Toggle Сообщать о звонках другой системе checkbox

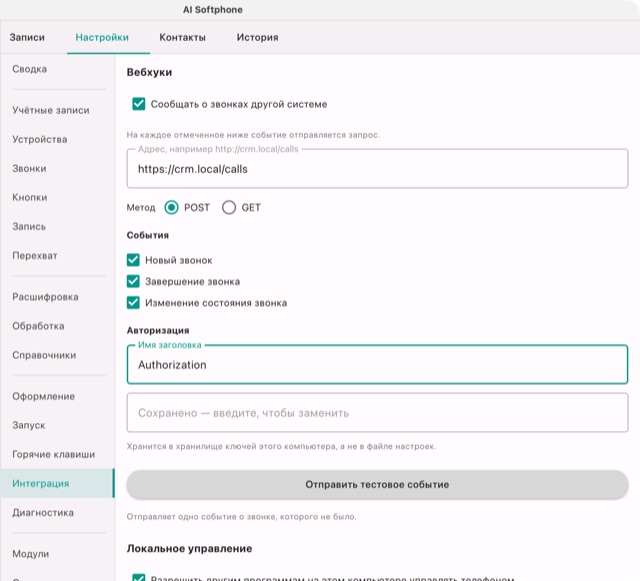tap(139, 104)
